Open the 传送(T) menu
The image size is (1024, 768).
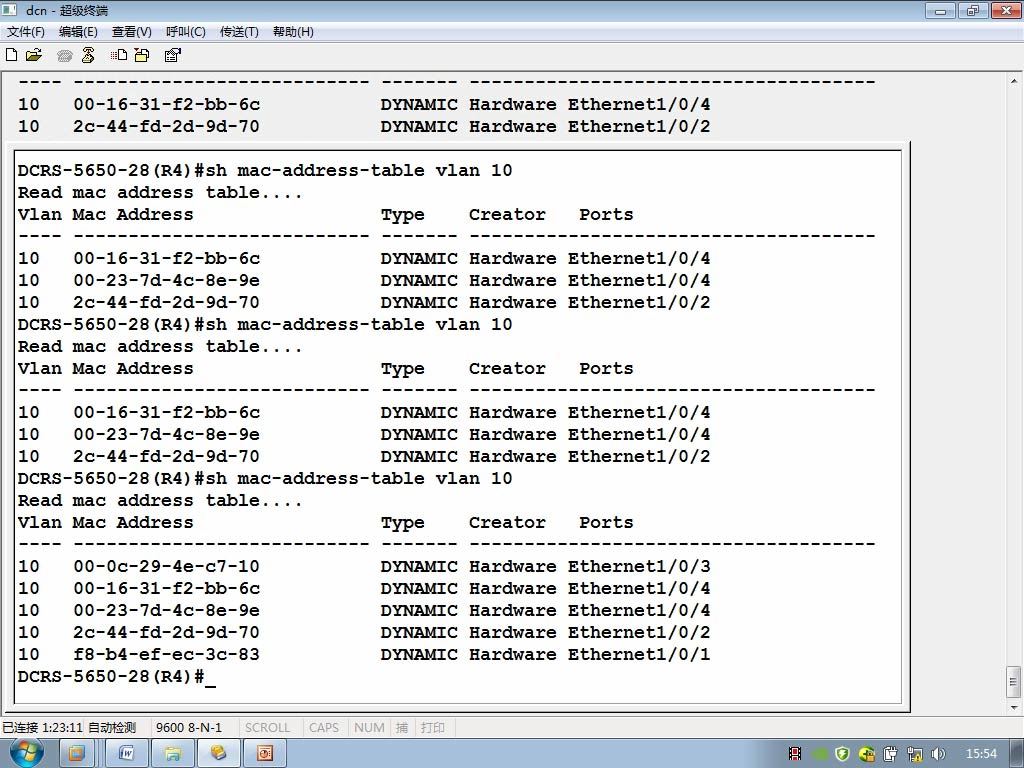tap(239, 31)
